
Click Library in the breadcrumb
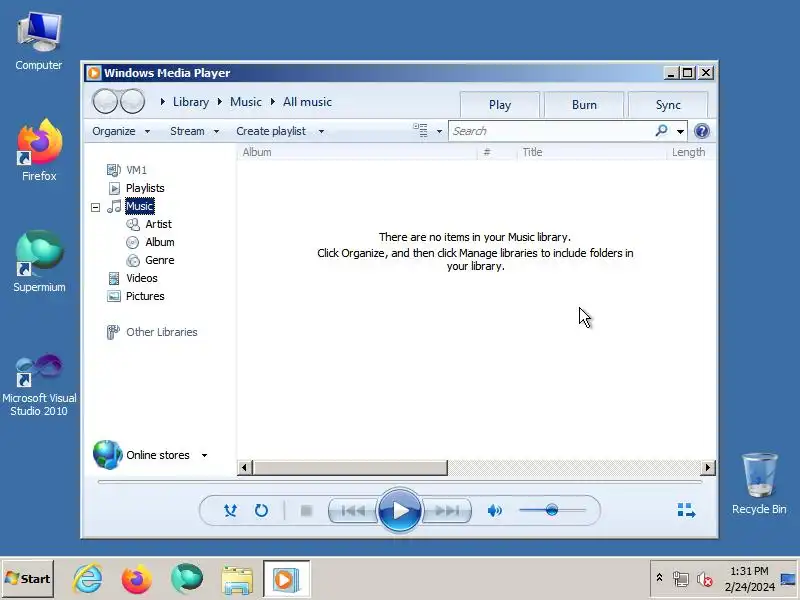[x=191, y=102]
